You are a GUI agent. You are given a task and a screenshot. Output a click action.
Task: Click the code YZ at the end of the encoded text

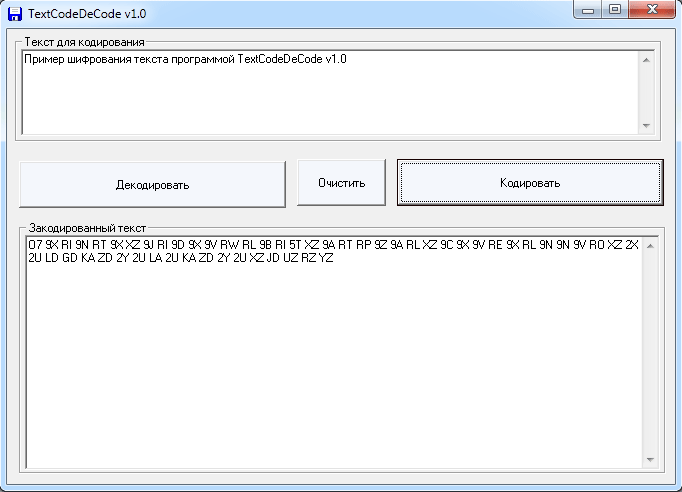tap(326, 258)
